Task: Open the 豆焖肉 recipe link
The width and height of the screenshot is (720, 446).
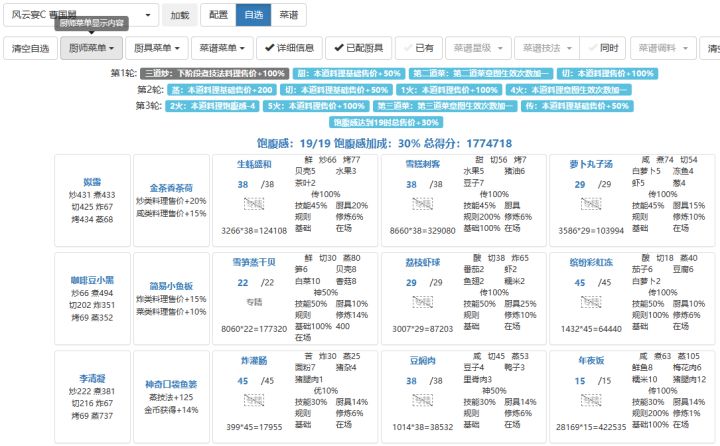Action: 422,361
